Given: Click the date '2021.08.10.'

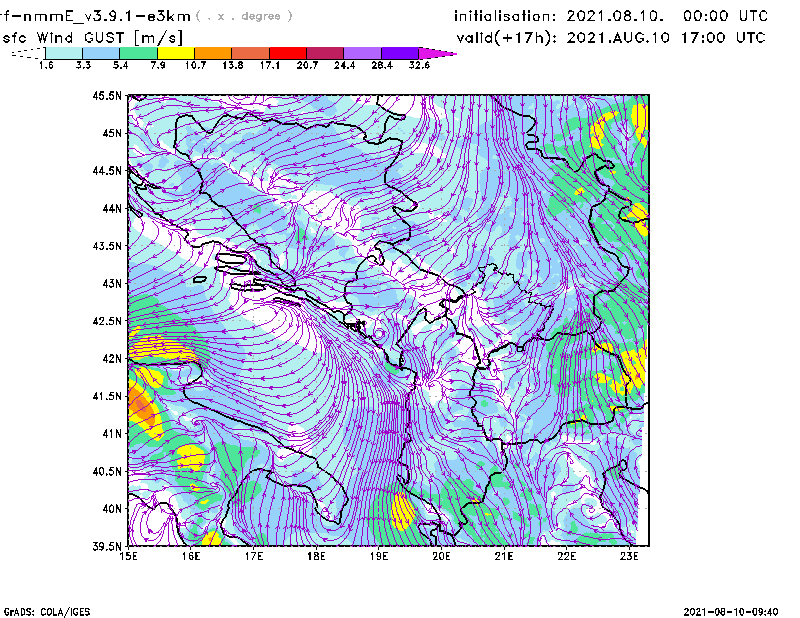Looking at the screenshot, I should coord(615,16).
